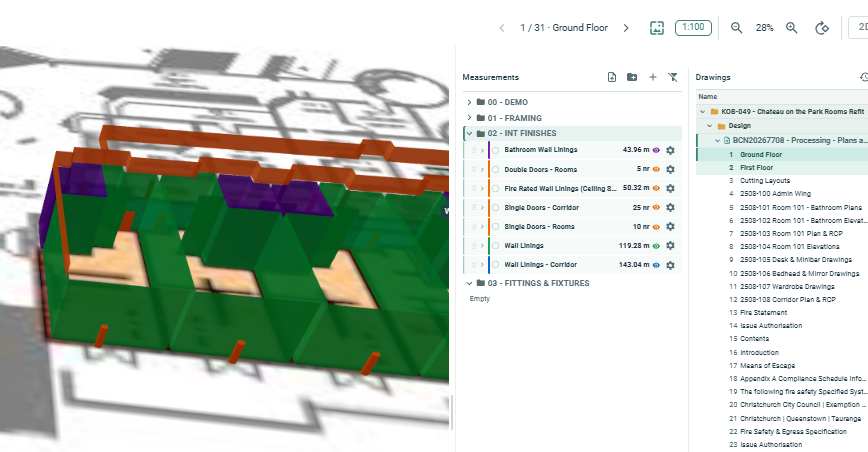Viewport: 868px width, 452px height.
Task: Collapse the Design folder in Drawings
Action: point(710,126)
